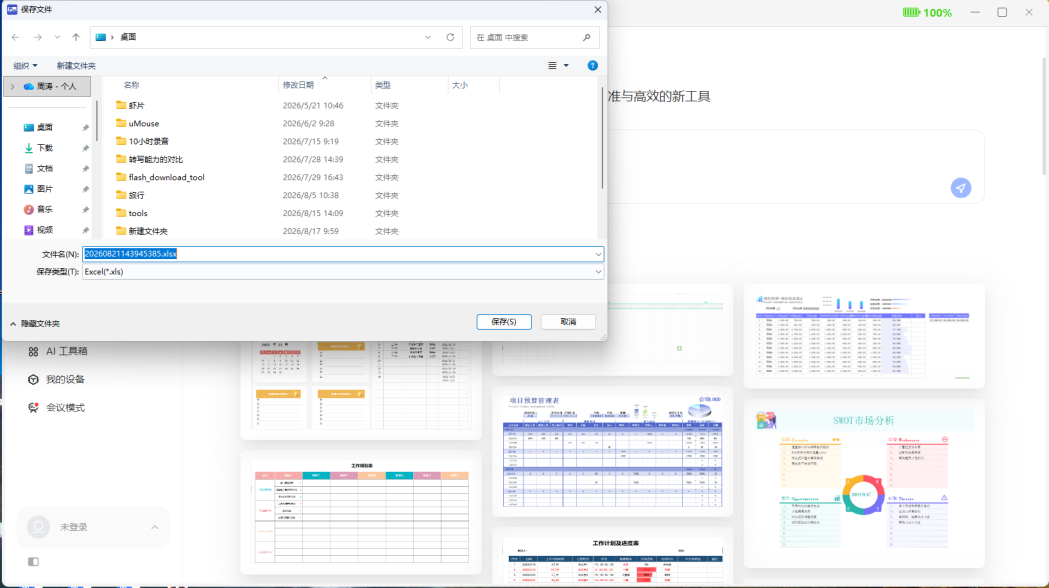Click the 取消 button
Image resolution: width=1049 pixels, height=588 pixels.
568,322
